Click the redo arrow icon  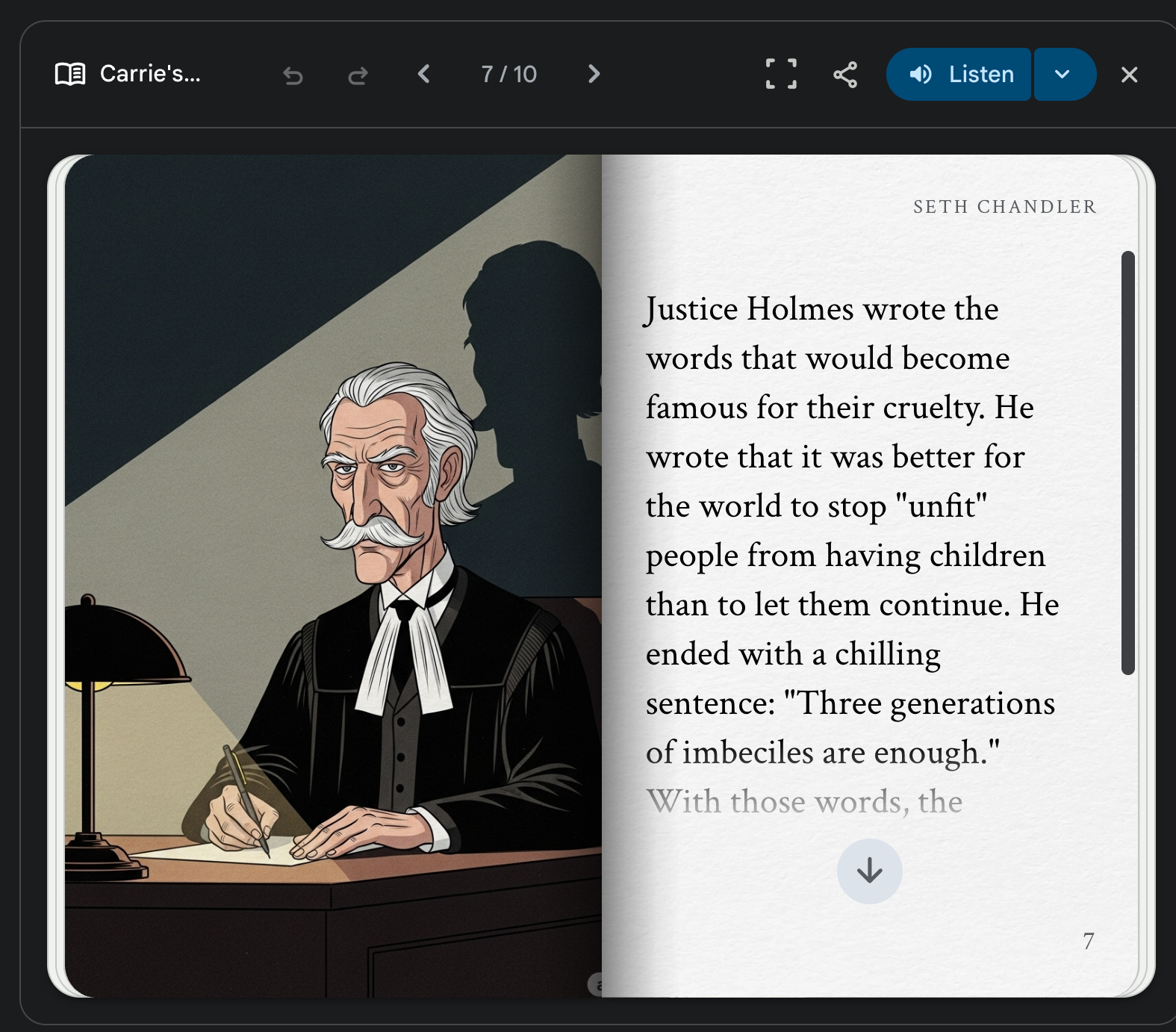(x=358, y=75)
